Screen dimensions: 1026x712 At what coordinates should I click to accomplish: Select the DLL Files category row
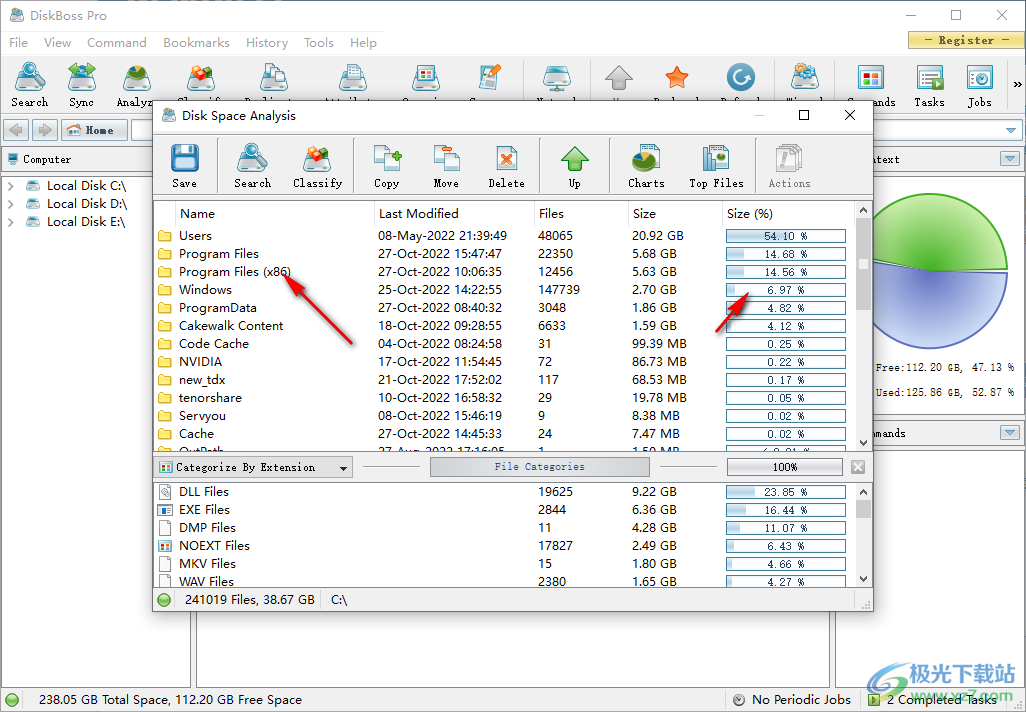[504, 491]
